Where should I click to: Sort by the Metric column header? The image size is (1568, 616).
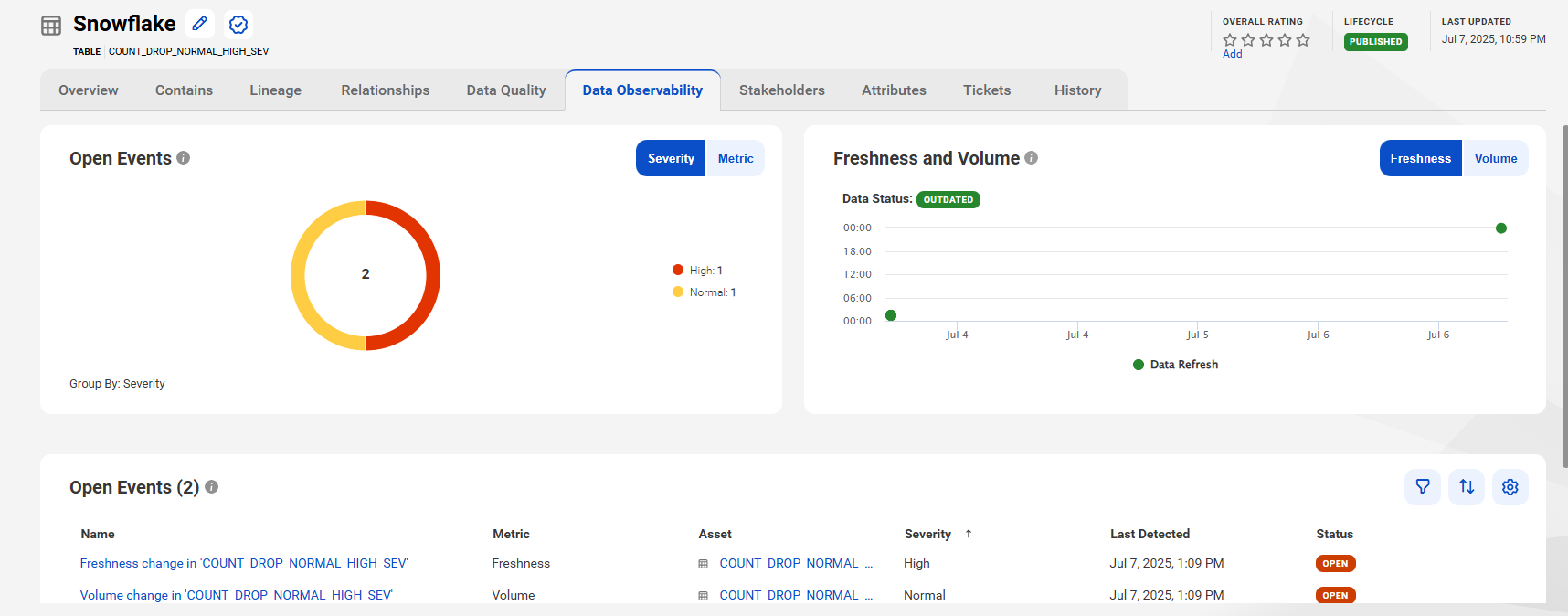(x=511, y=534)
